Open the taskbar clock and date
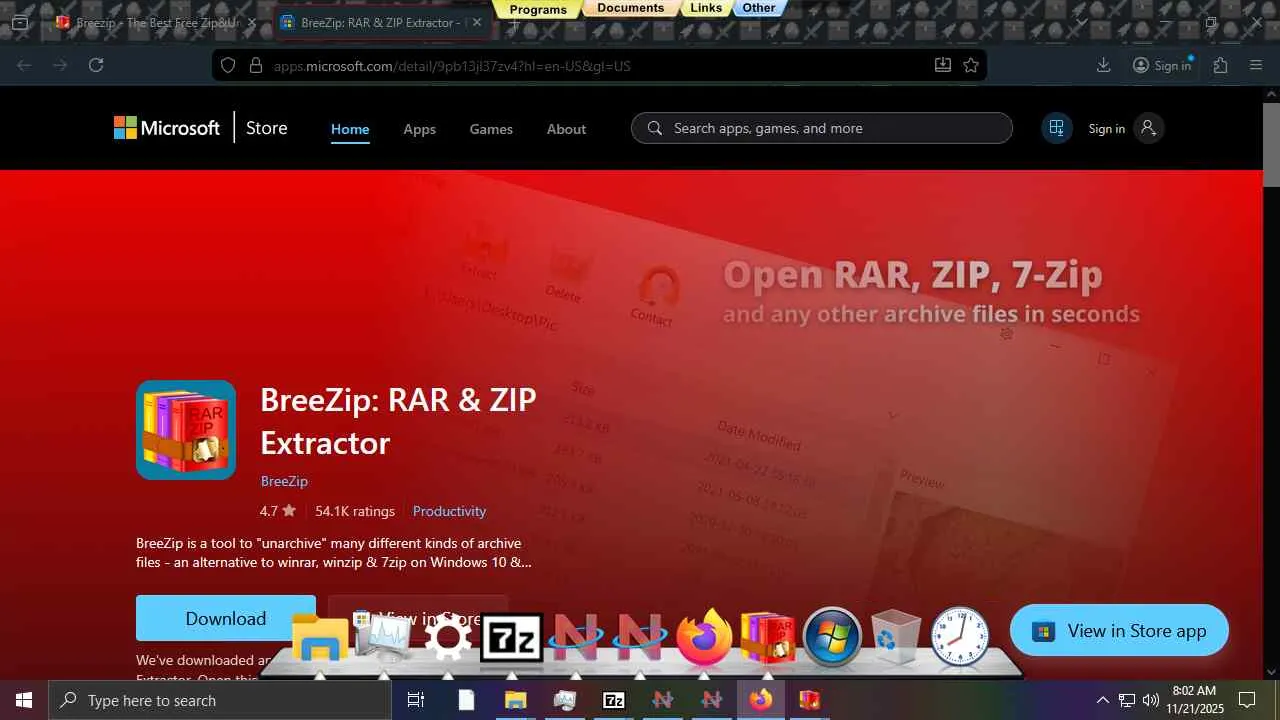The height and width of the screenshot is (720, 1280). point(1193,700)
